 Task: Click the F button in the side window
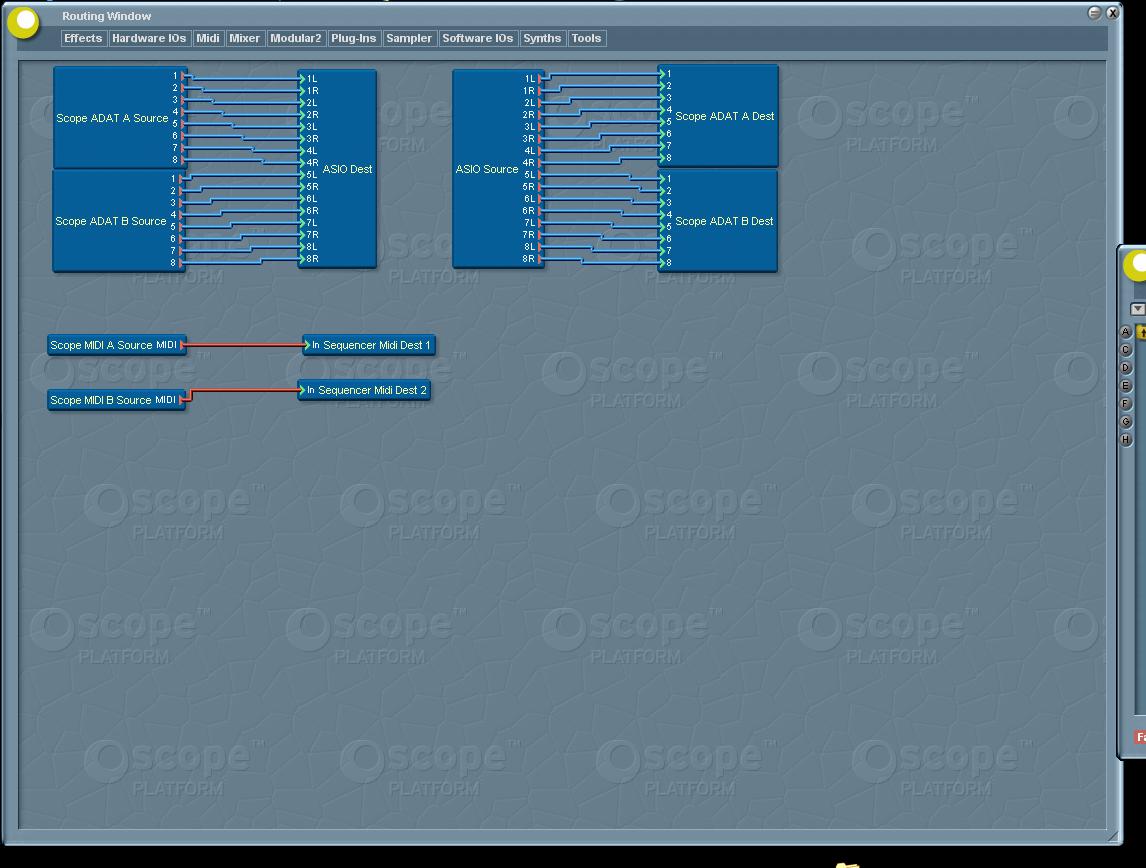[x=1126, y=403]
